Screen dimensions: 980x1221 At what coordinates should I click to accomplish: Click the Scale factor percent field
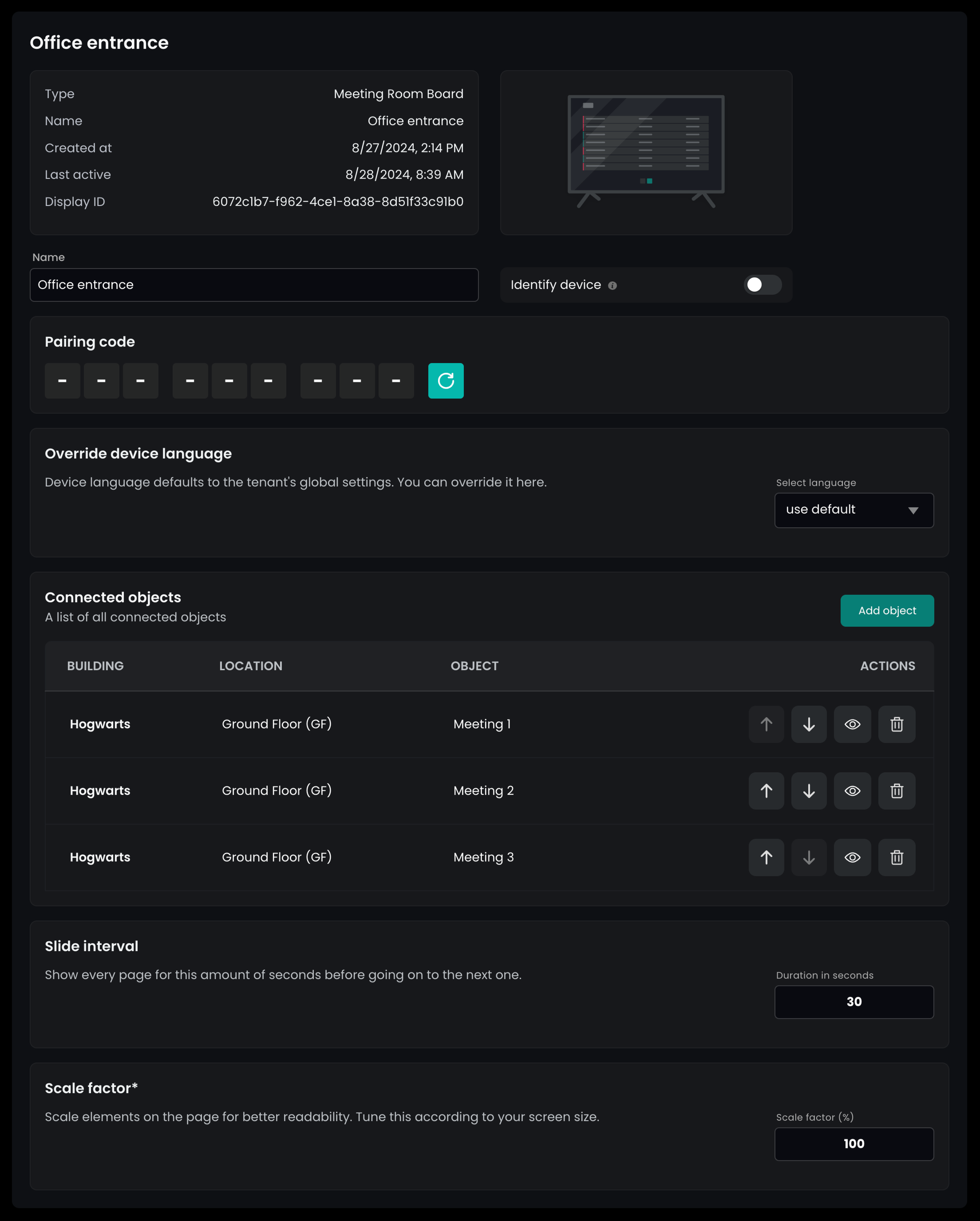(854, 1144)
